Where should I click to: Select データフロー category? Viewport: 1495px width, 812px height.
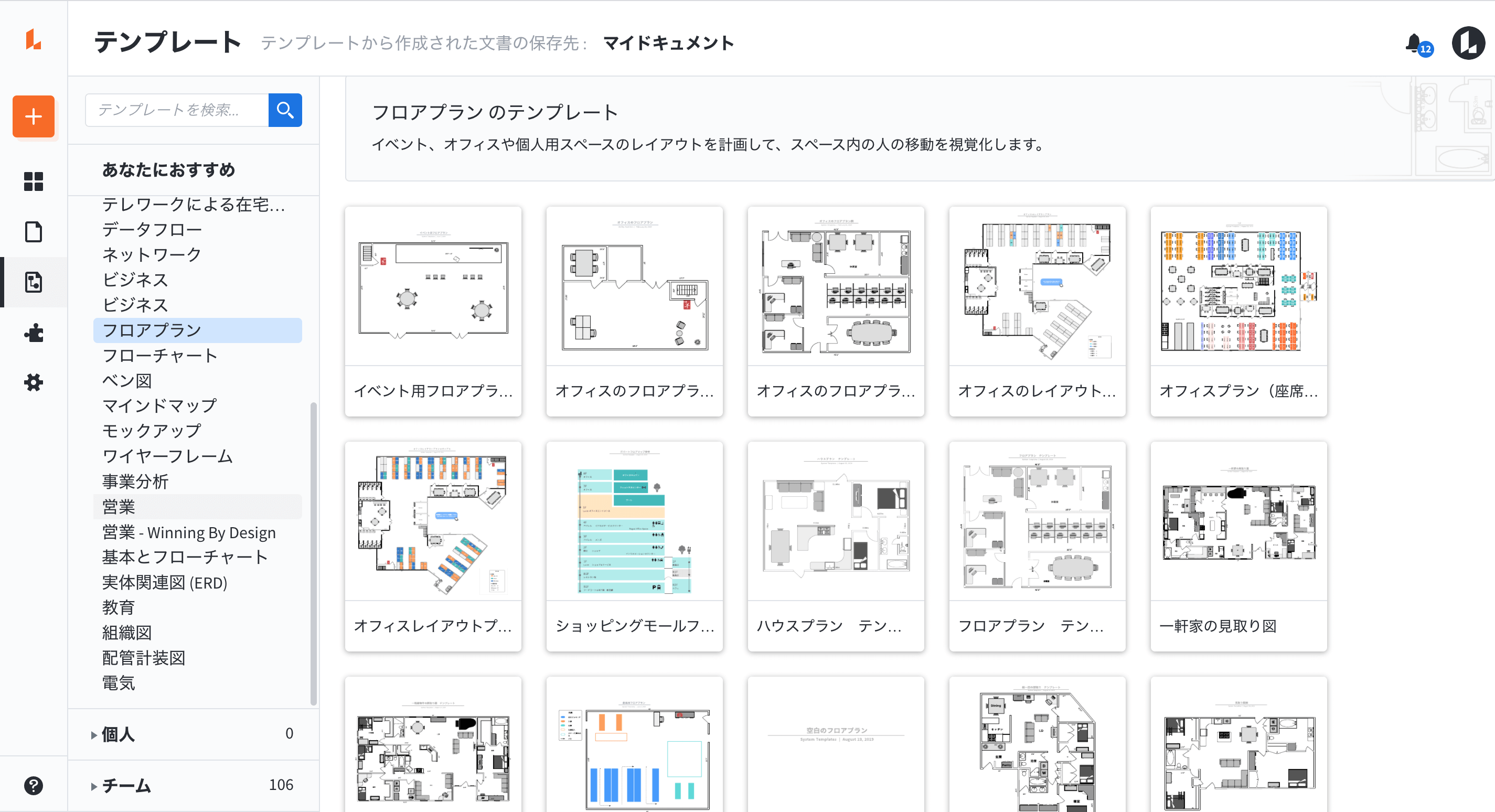(x=152, y=229)
